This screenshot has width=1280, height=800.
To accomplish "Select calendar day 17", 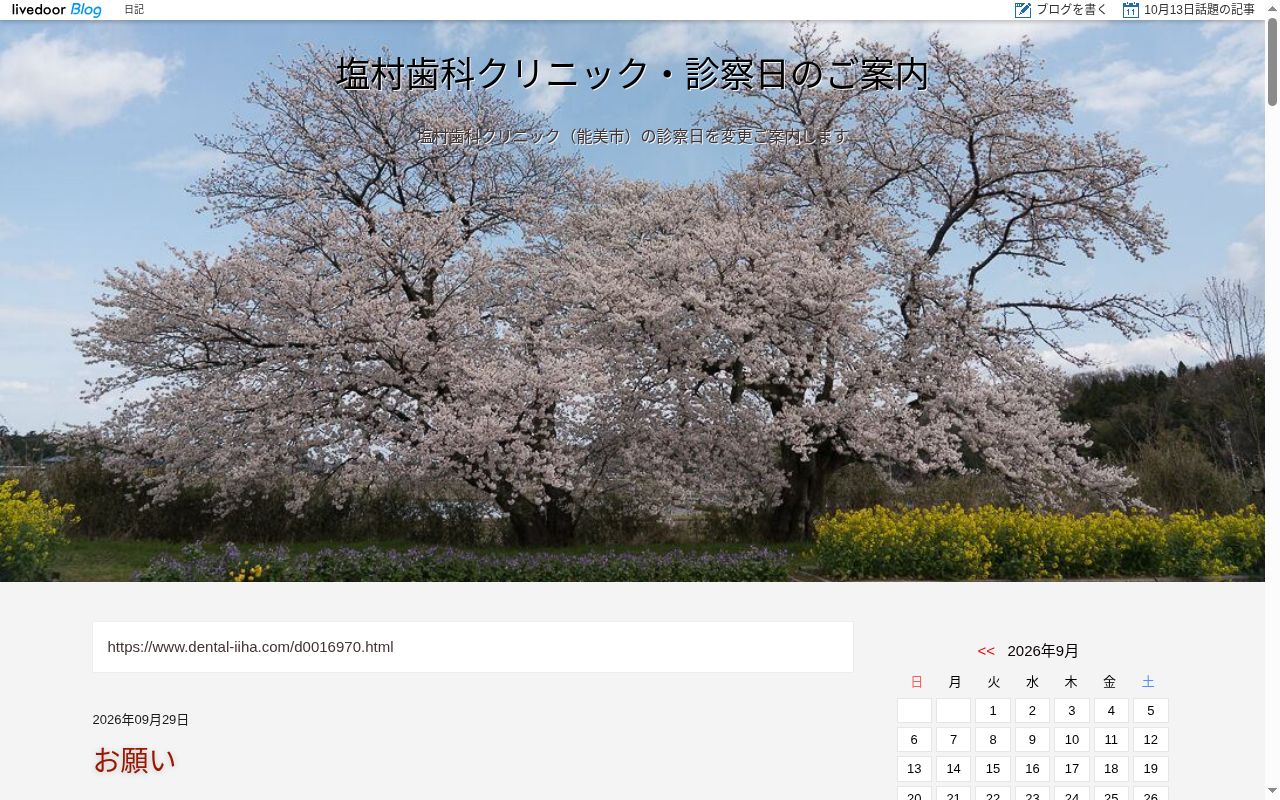I will [1072, 769].
